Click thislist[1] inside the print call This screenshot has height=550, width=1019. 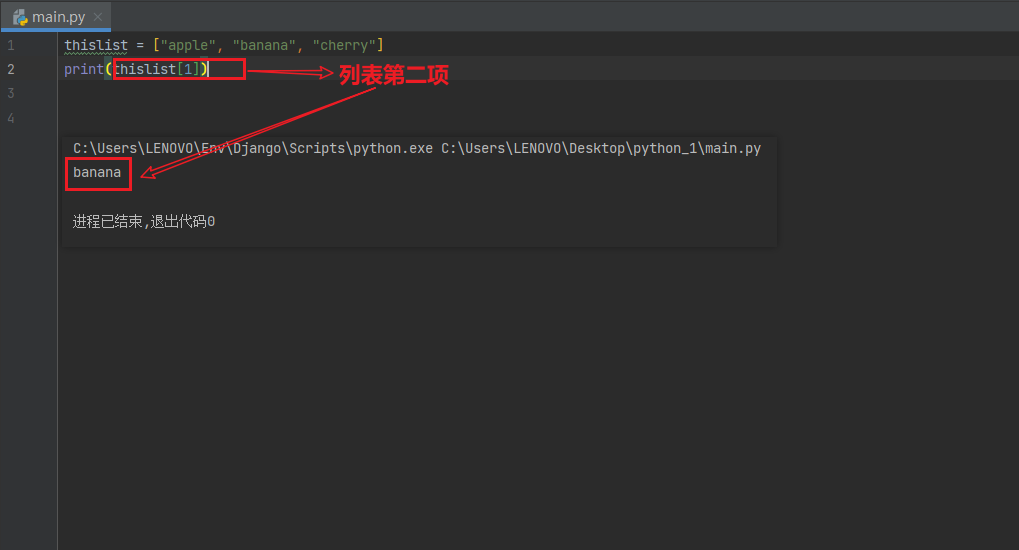[x=157, y=69]
